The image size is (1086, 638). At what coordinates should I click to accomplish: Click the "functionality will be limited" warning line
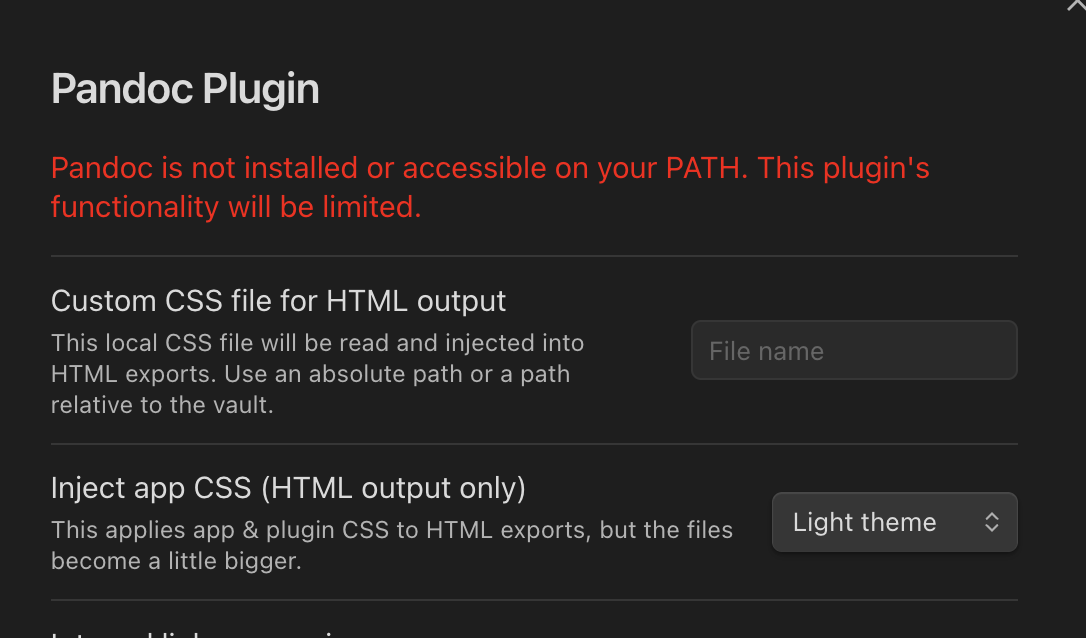tap(236, 207)
